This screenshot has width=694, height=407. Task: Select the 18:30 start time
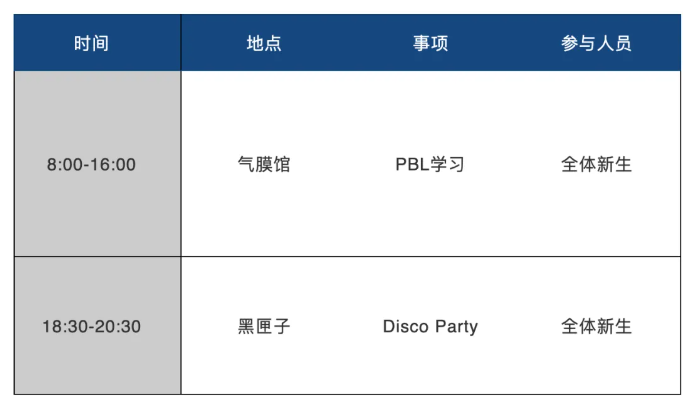(63, 327)
